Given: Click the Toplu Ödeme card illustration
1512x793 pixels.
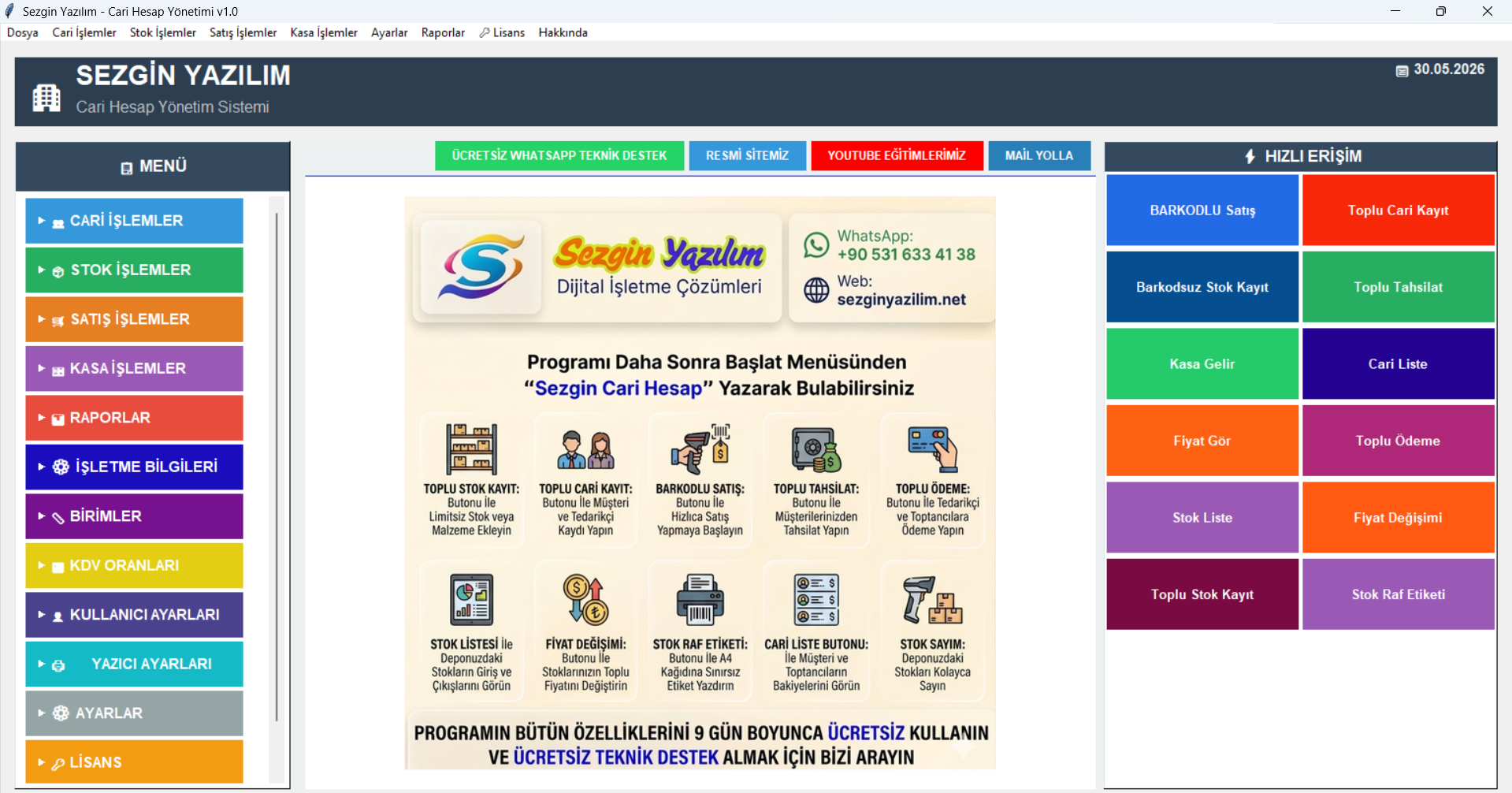Looking at the screenshot, I should coord(933,449).
